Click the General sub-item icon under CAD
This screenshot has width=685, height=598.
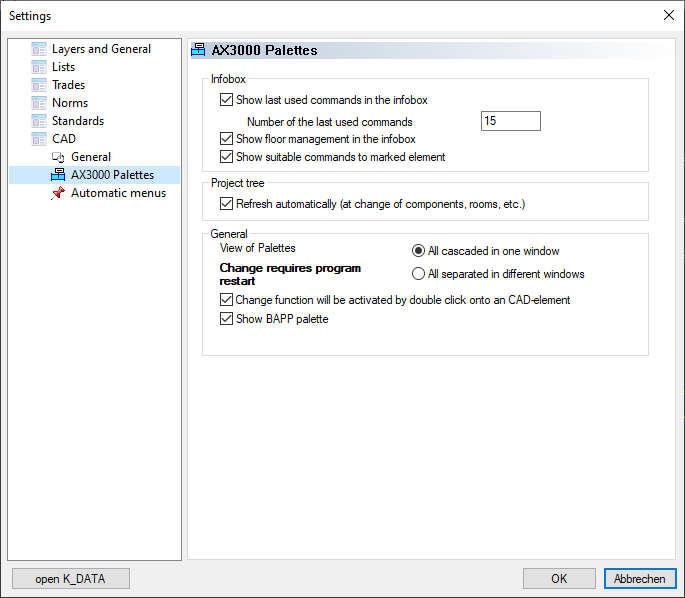[x=58, y=157]
